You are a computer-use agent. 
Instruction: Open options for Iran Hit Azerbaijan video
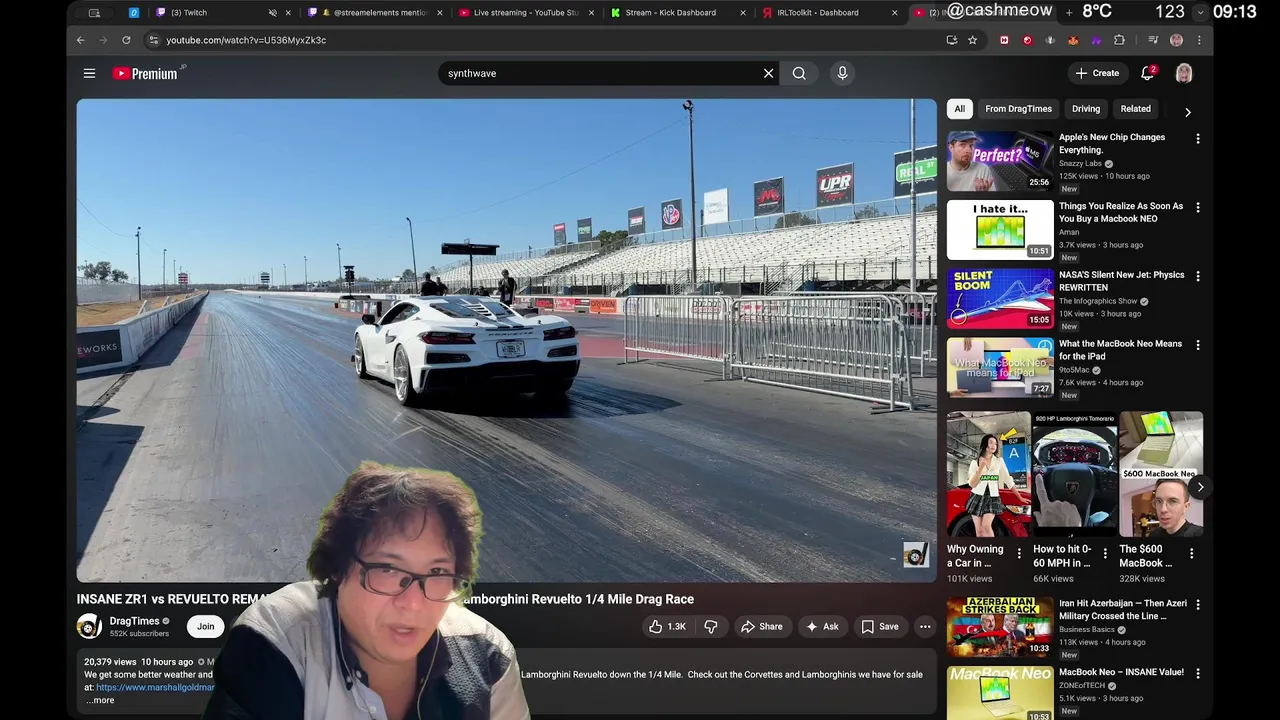coord(1198,605)
